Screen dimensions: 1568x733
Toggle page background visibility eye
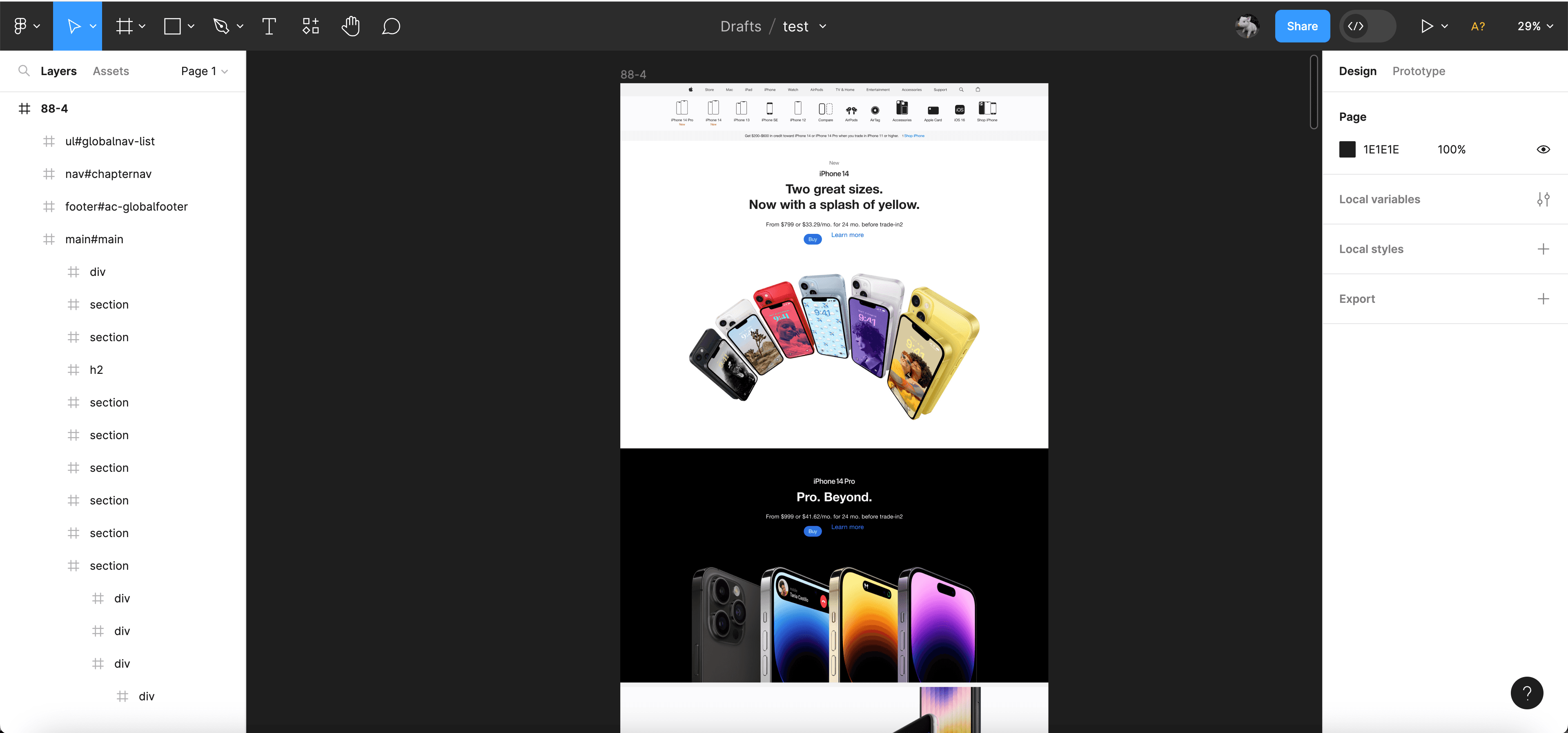click(x=1542, y=150)
